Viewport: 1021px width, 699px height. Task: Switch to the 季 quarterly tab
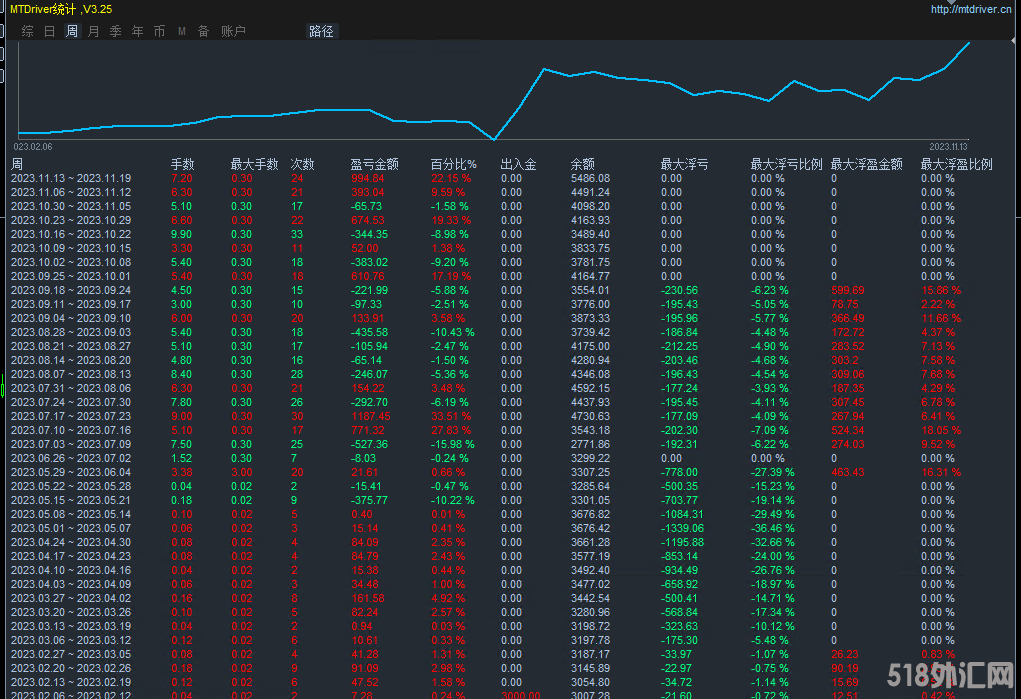[x=116, y=31]
